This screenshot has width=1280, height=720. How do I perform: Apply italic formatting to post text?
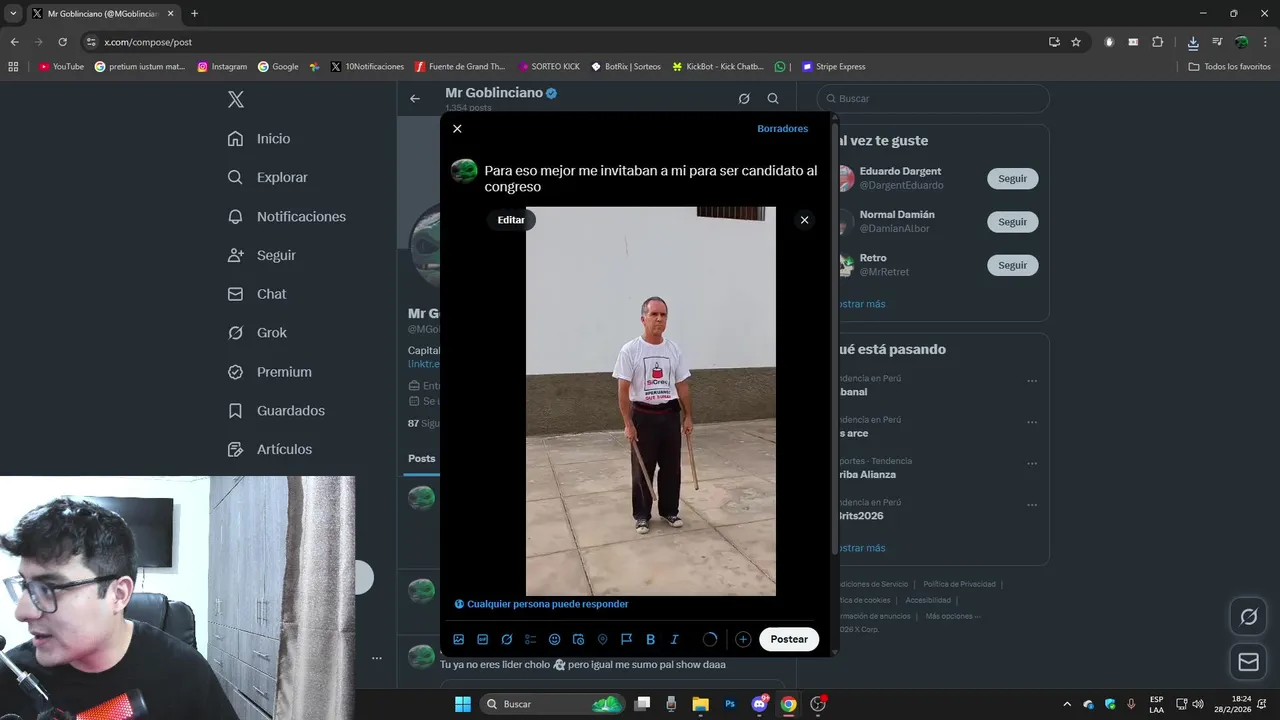(674, 639)
